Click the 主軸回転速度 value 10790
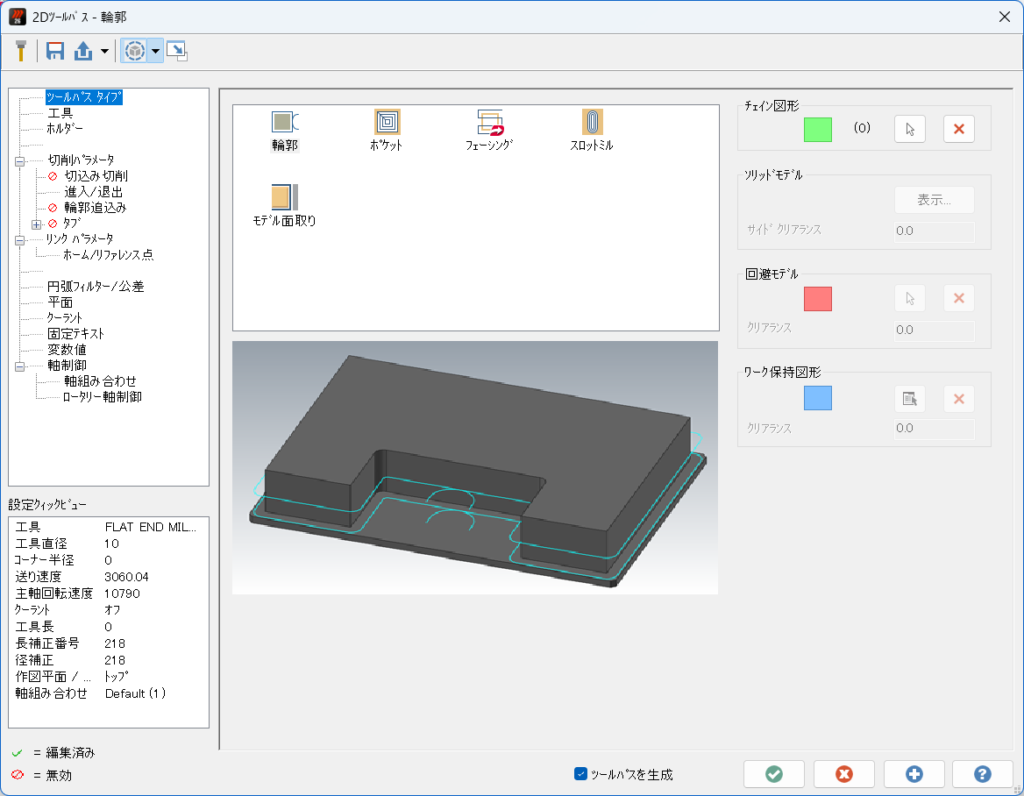Image resolution: width=1024 pixels, height=796 pixels. point(122,594)
